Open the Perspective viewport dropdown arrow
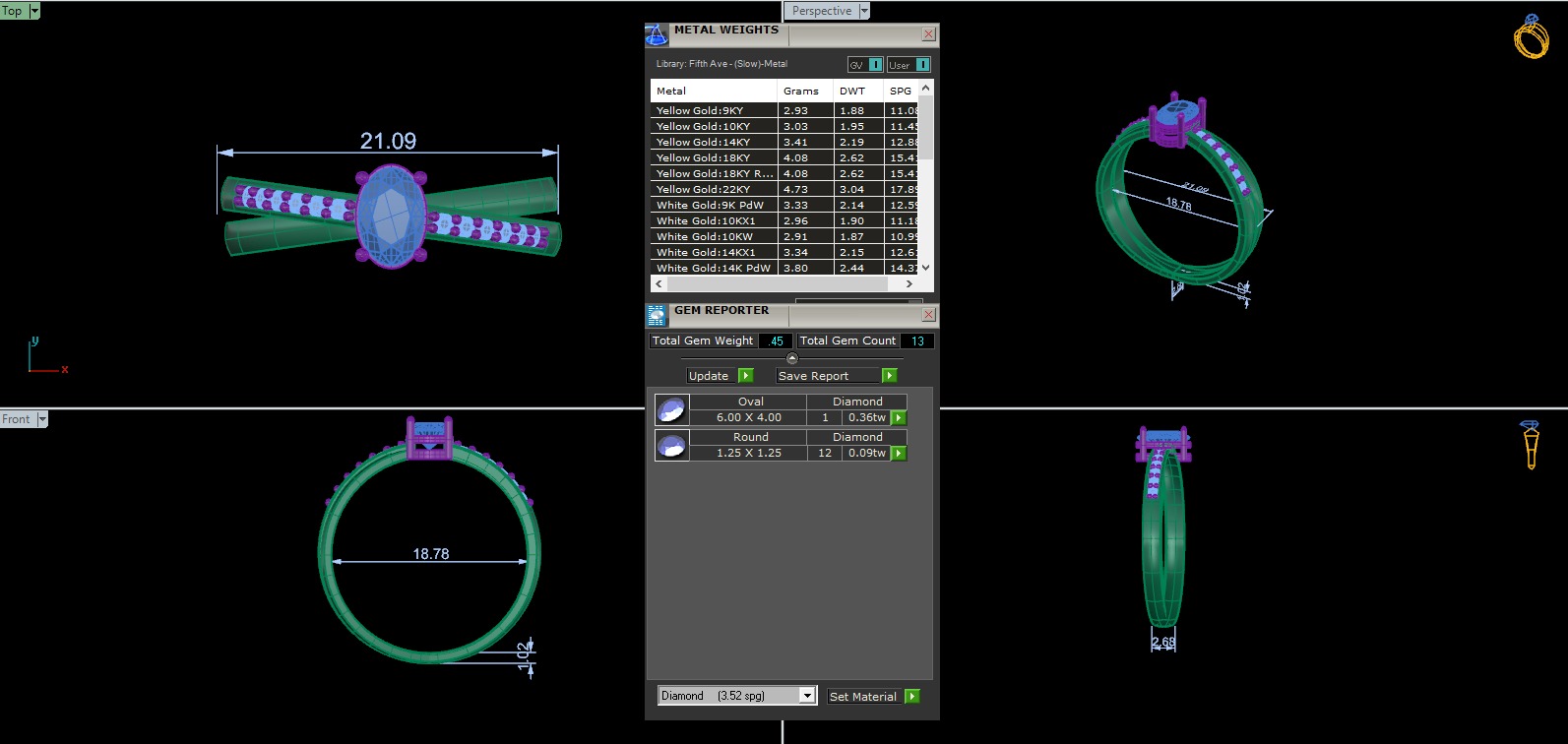 pyautogui.click(x=864, y=11)
